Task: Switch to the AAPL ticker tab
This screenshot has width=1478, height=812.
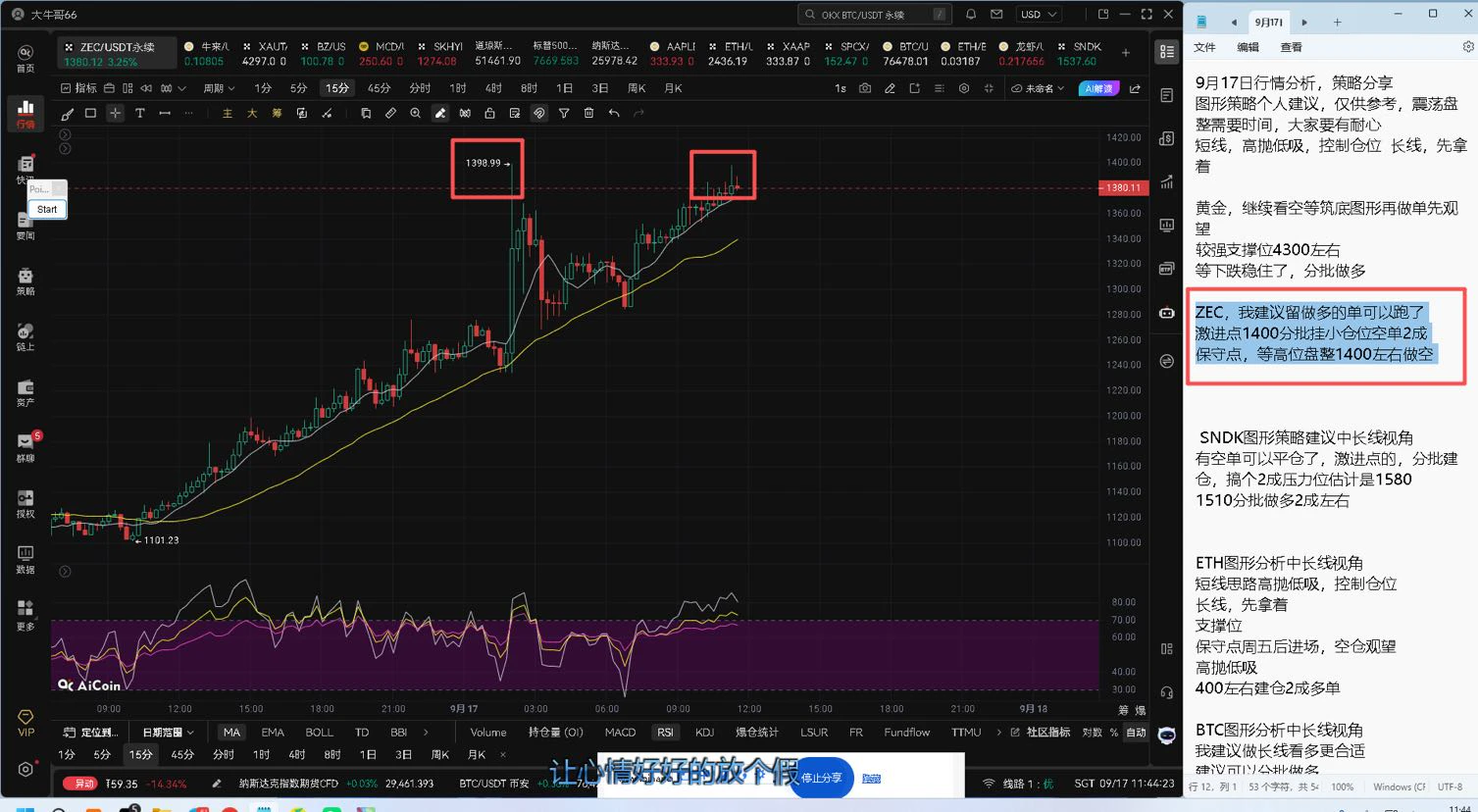Action: (672, 53)
